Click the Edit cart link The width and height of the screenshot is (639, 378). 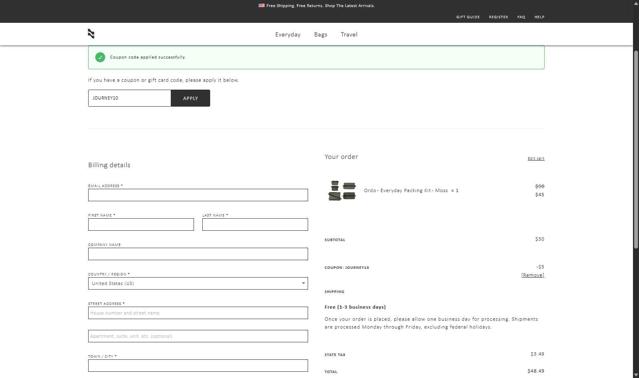coord(536,158)
